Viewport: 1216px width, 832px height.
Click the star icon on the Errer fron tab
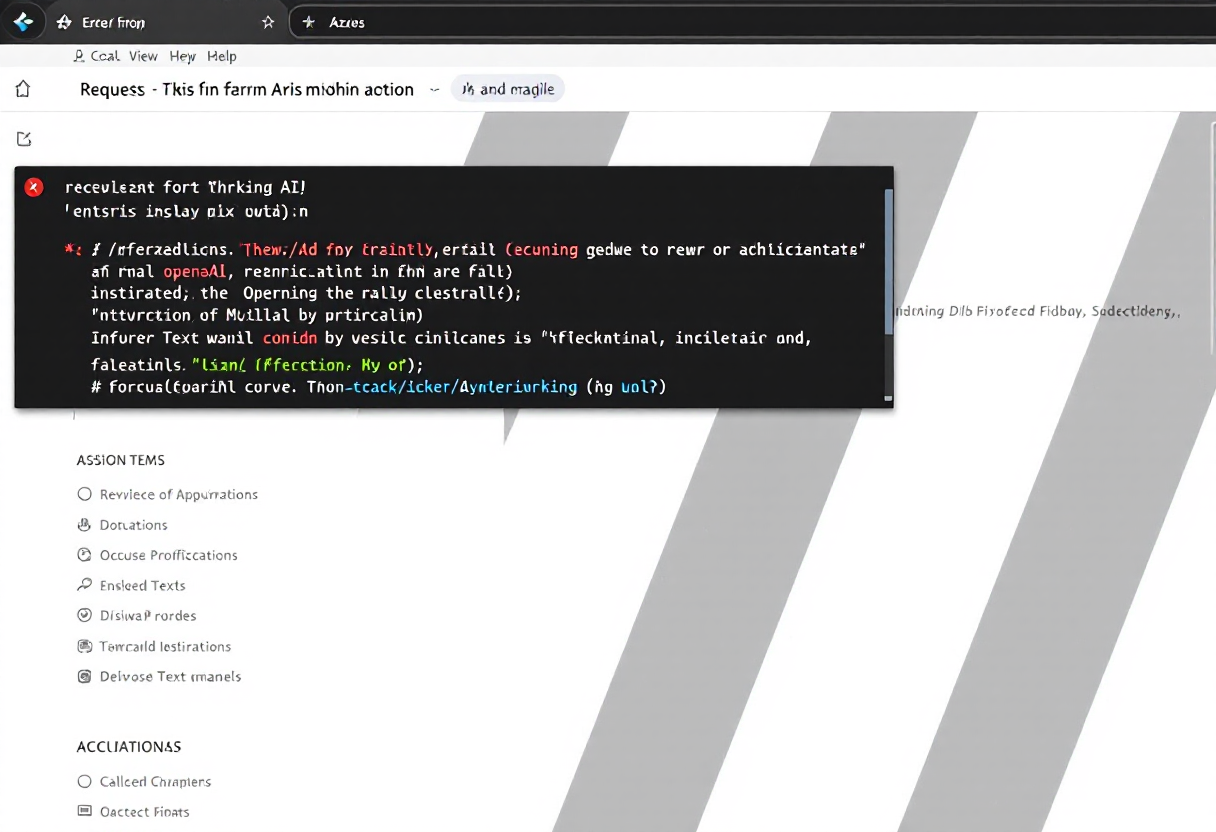[268, 22]
